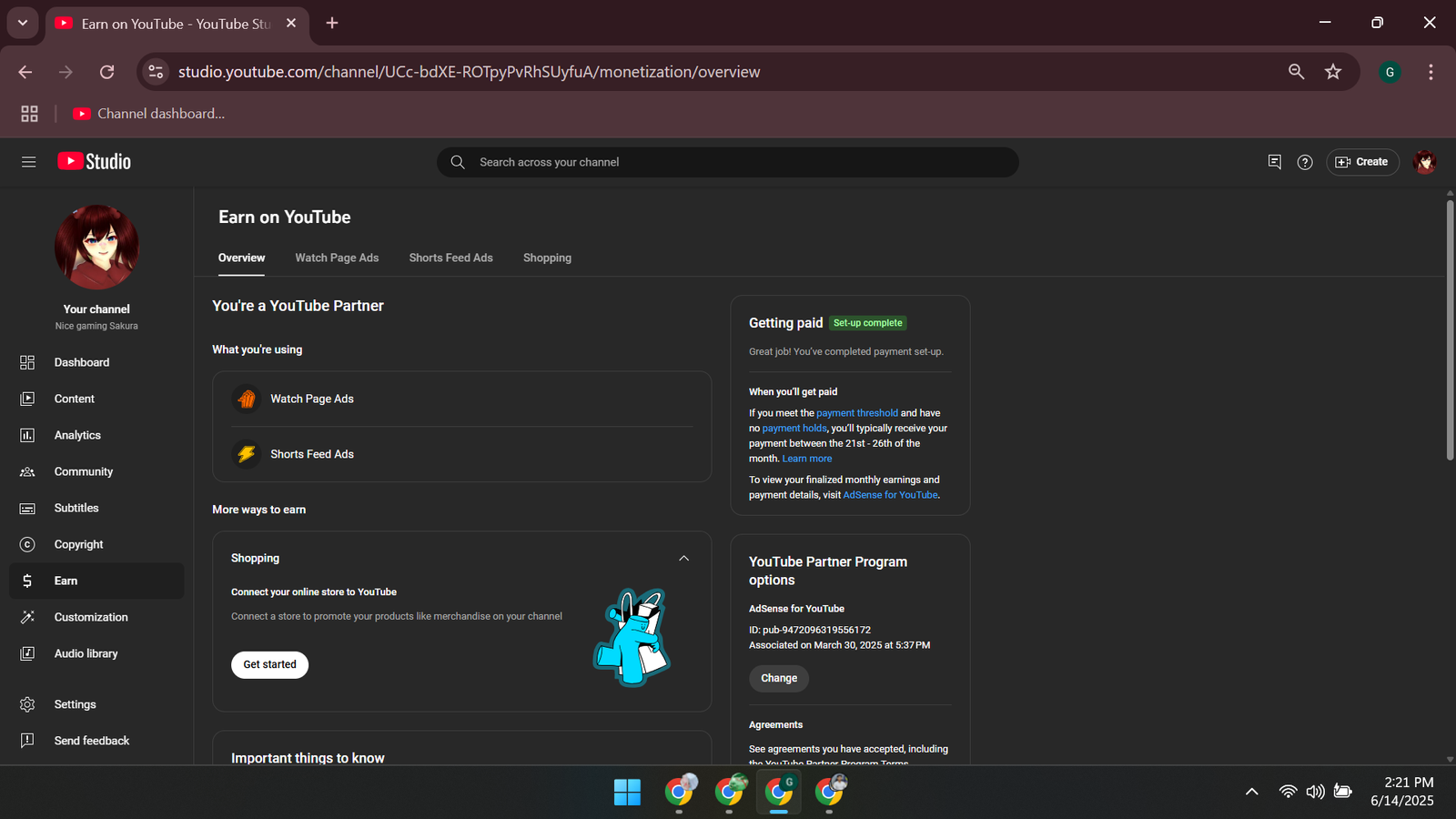Open Analytics in the sidebar
Viewport: 1456px width, 819px height.
pyautogui.click(x=96, y=435)
